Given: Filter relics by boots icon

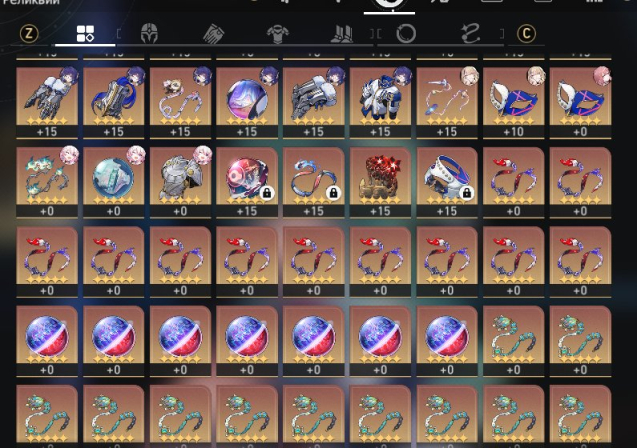Looking at the screenshot, I should [342, 33].
